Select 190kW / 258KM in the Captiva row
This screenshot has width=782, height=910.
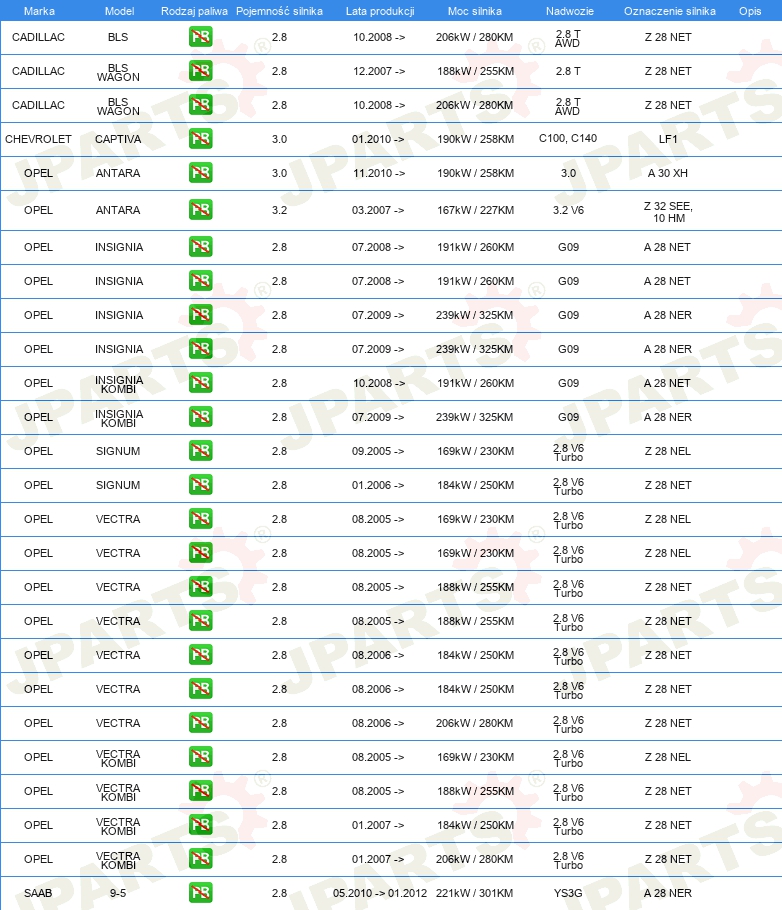coord(475,139)
